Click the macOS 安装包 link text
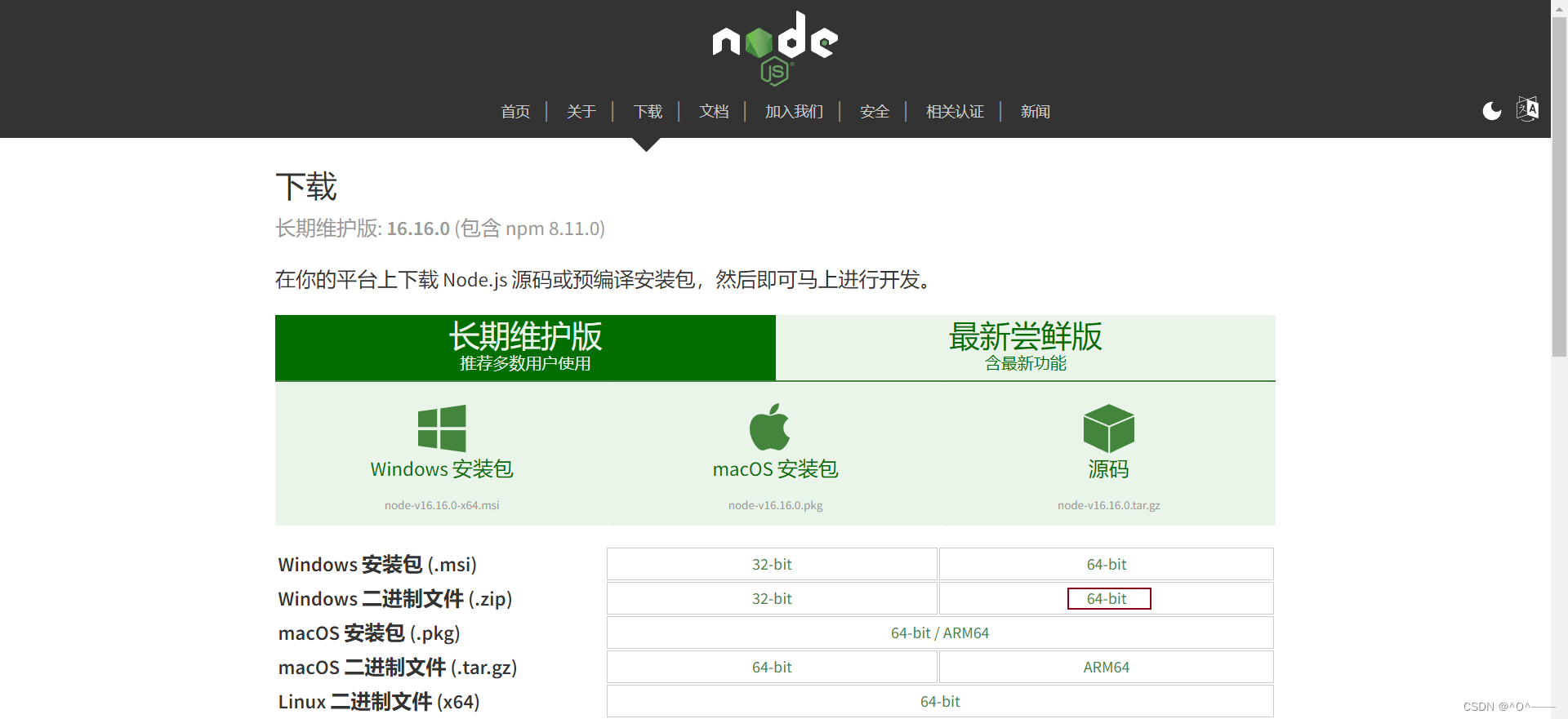Screen dimensions: 1568x719 point(775,469)
